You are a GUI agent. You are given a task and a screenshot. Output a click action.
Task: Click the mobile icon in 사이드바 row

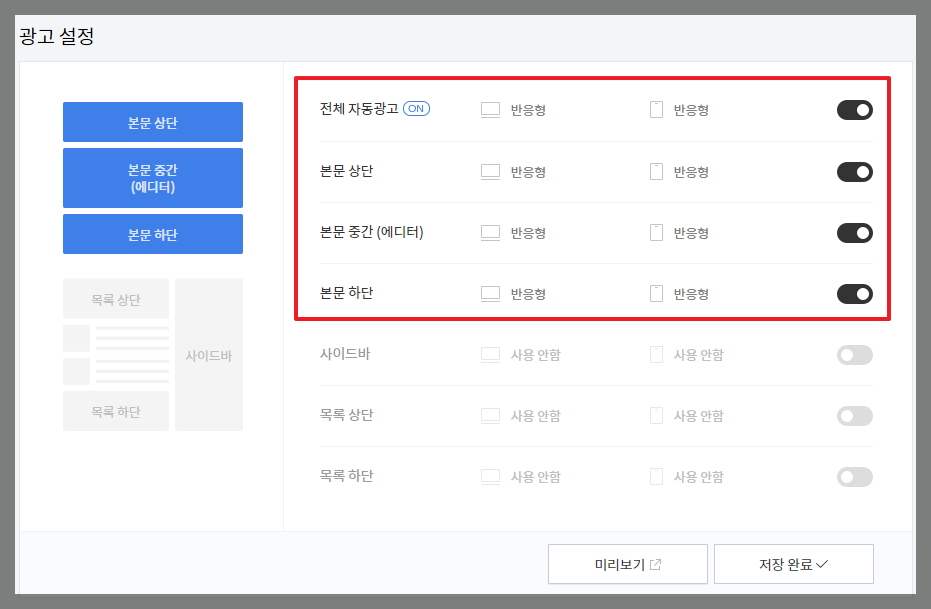pyautogui.click(x=656, y=355)
